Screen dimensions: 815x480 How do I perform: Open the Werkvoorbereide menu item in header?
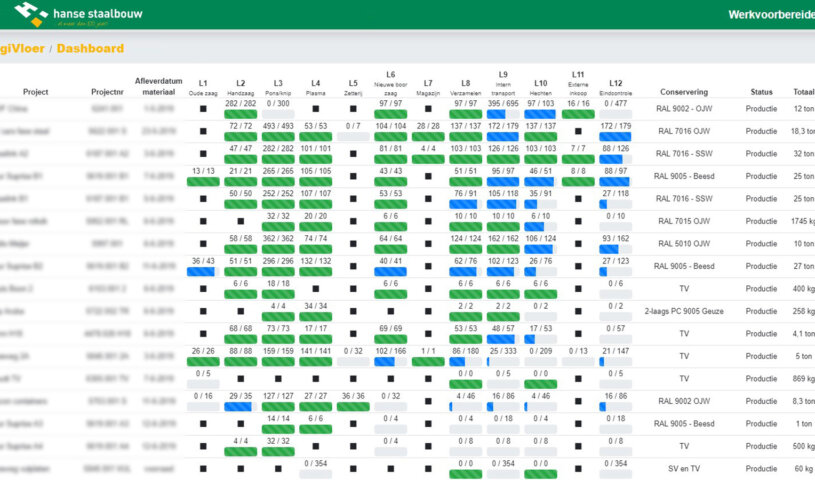point(771,15)
